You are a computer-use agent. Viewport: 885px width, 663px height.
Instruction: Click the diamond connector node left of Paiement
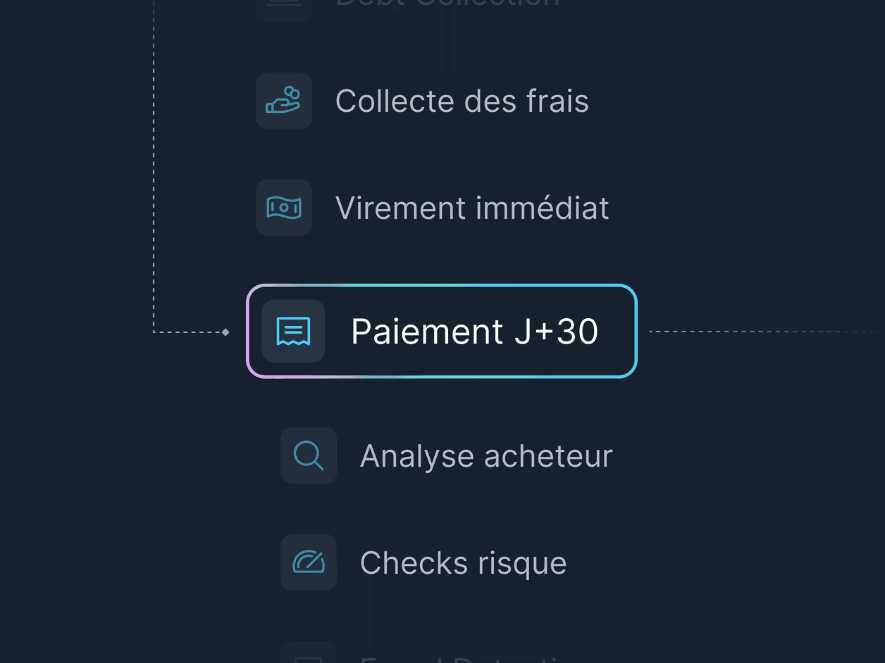pos(226,332)
